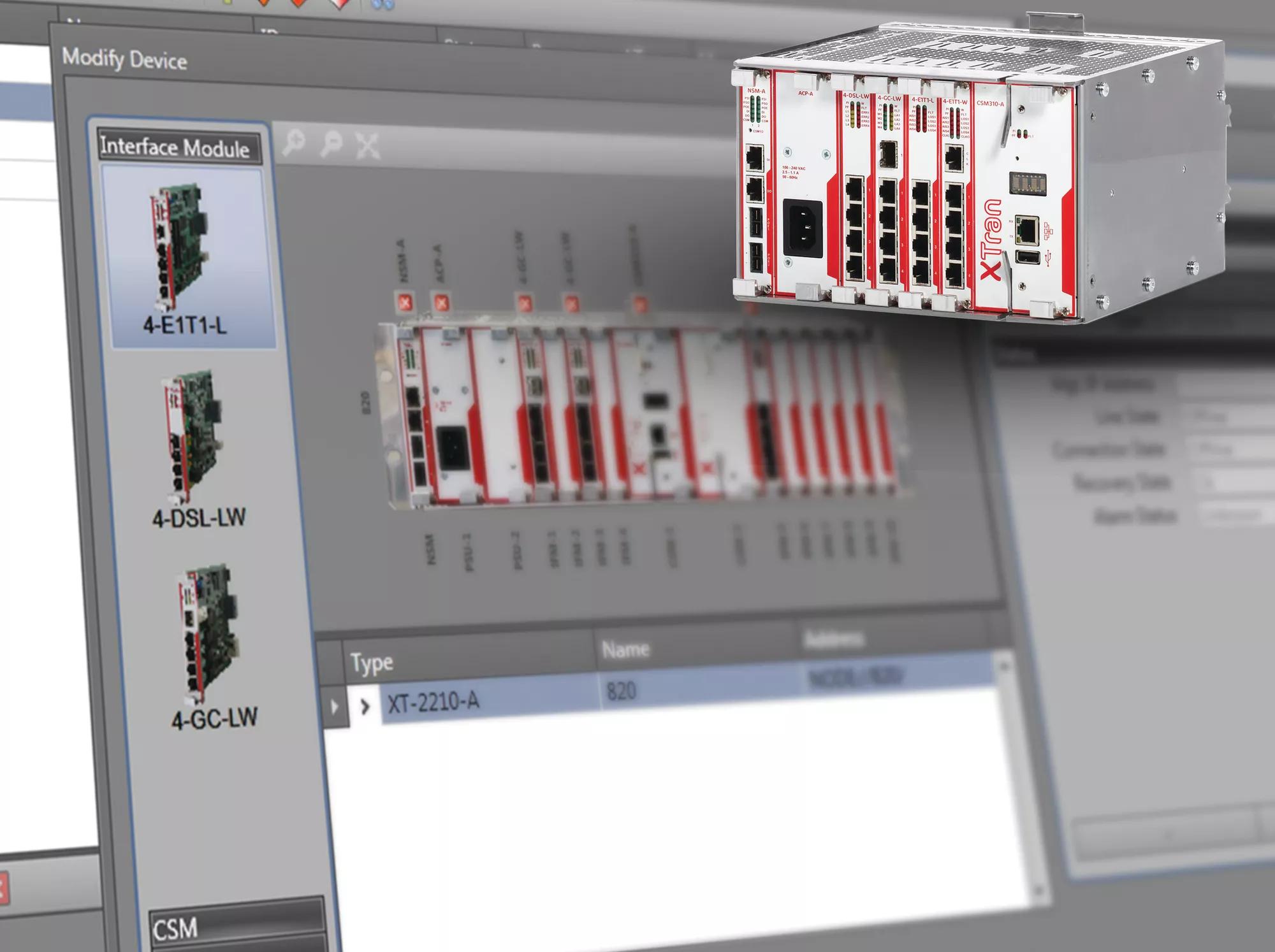Sort by the Name column header
1275x952 pixels.
coord(696,647)
